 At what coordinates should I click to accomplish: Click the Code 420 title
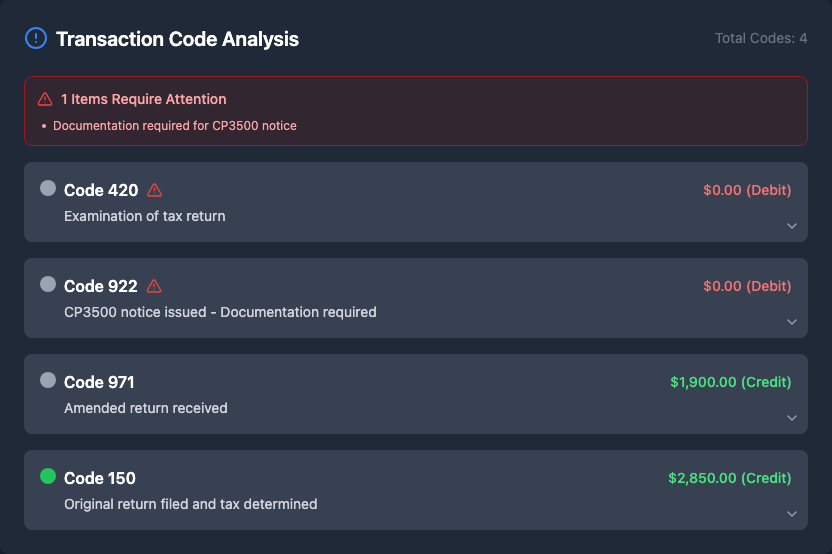click(x=101, y=190)
